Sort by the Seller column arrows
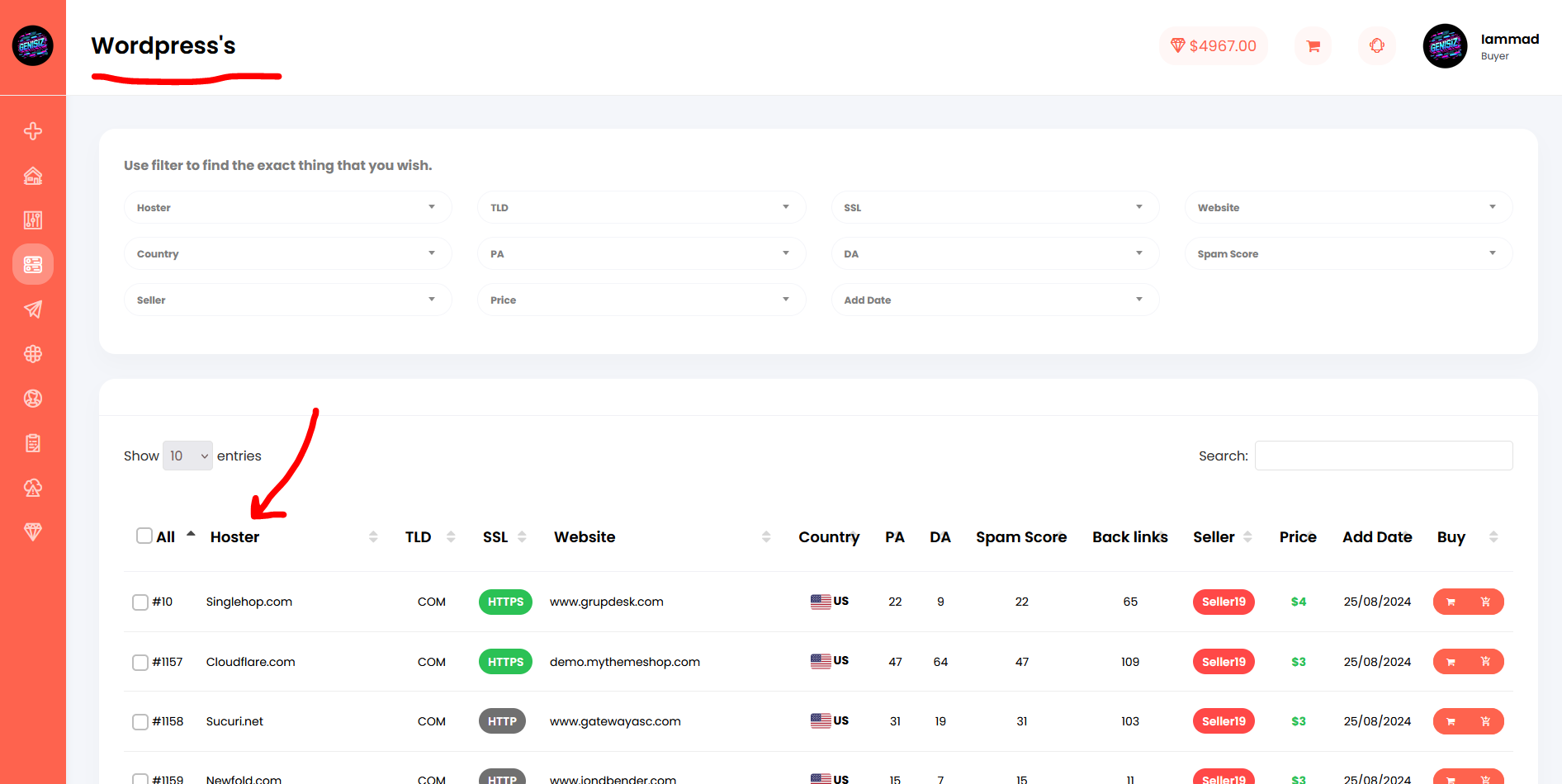This screenshot has width=1562, height=784. pos(1247,537)
